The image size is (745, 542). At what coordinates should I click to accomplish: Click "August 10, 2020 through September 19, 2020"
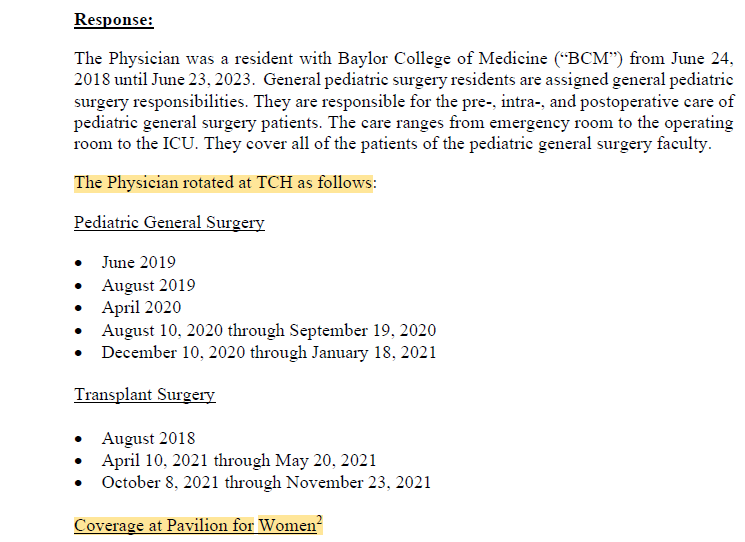(x=268, y=330)
